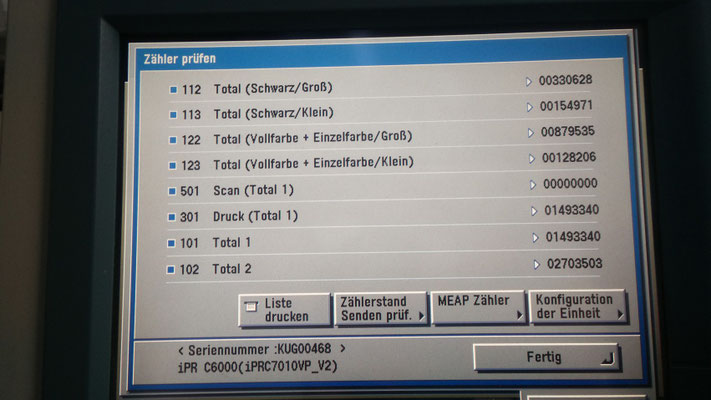Click blue square beside counter 301
Screen dimensions: 711x400
(171, 217)
